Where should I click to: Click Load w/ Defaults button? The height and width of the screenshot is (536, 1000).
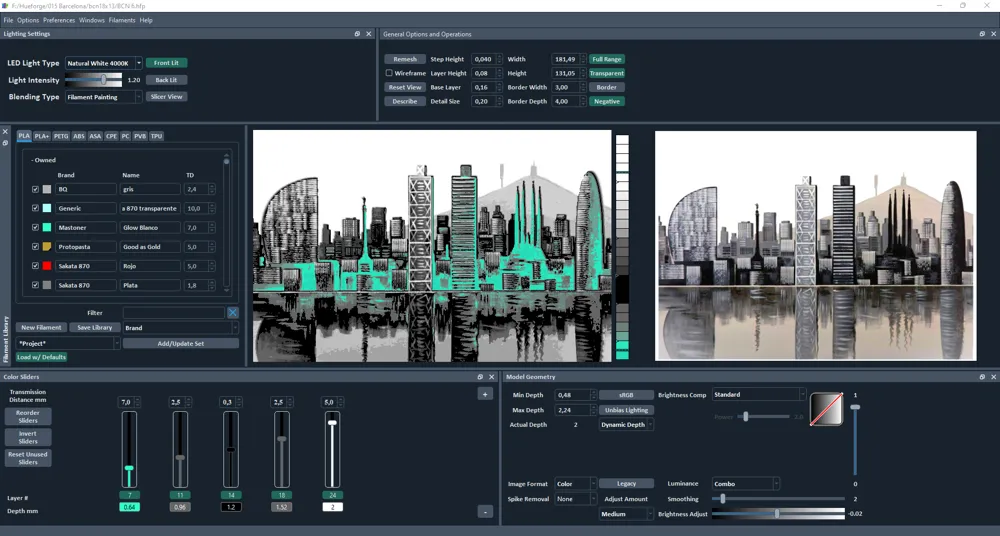point(41,357)
